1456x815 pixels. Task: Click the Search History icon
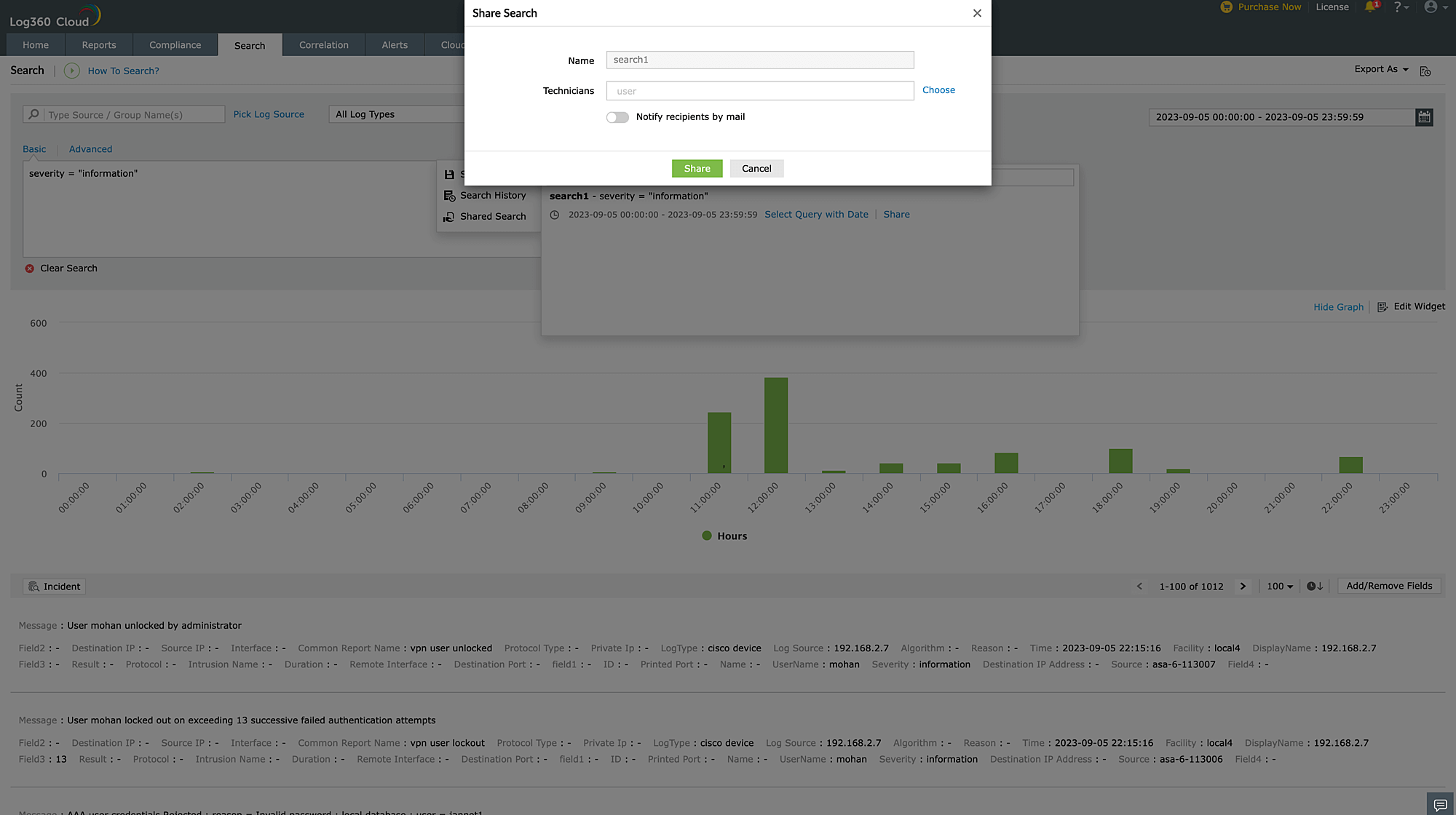point(450,195)
